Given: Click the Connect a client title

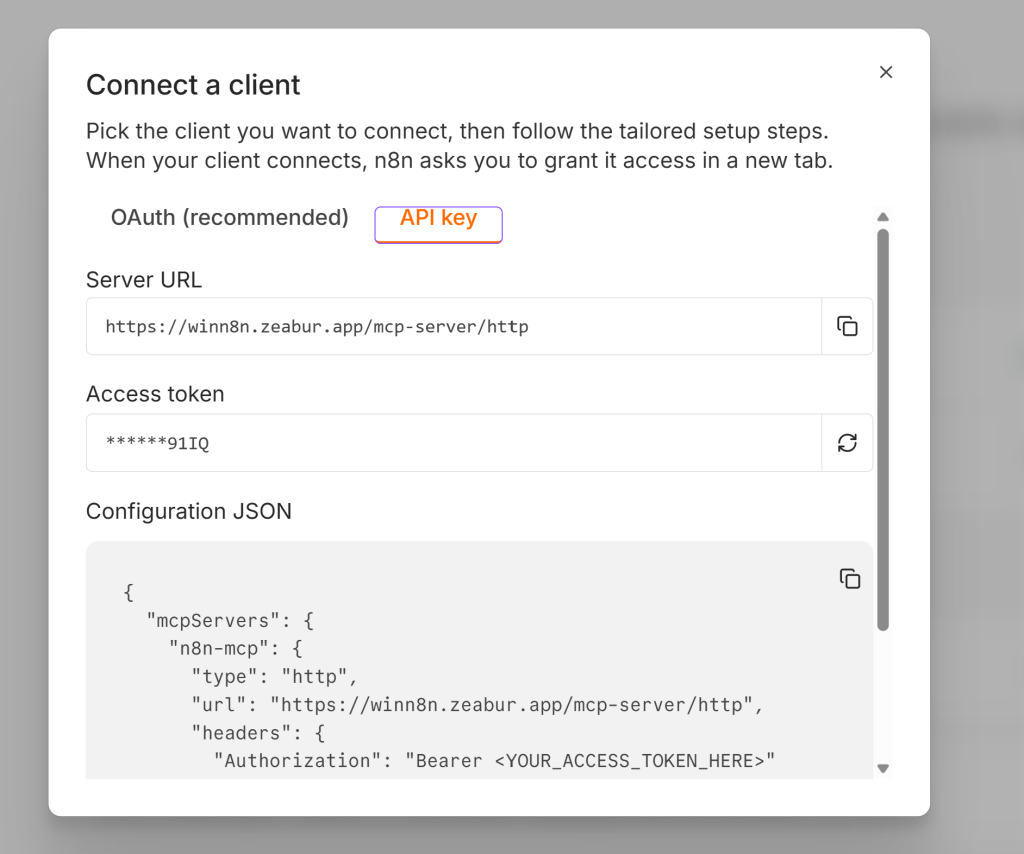Looking at the screenshot, I should [193, 85].
